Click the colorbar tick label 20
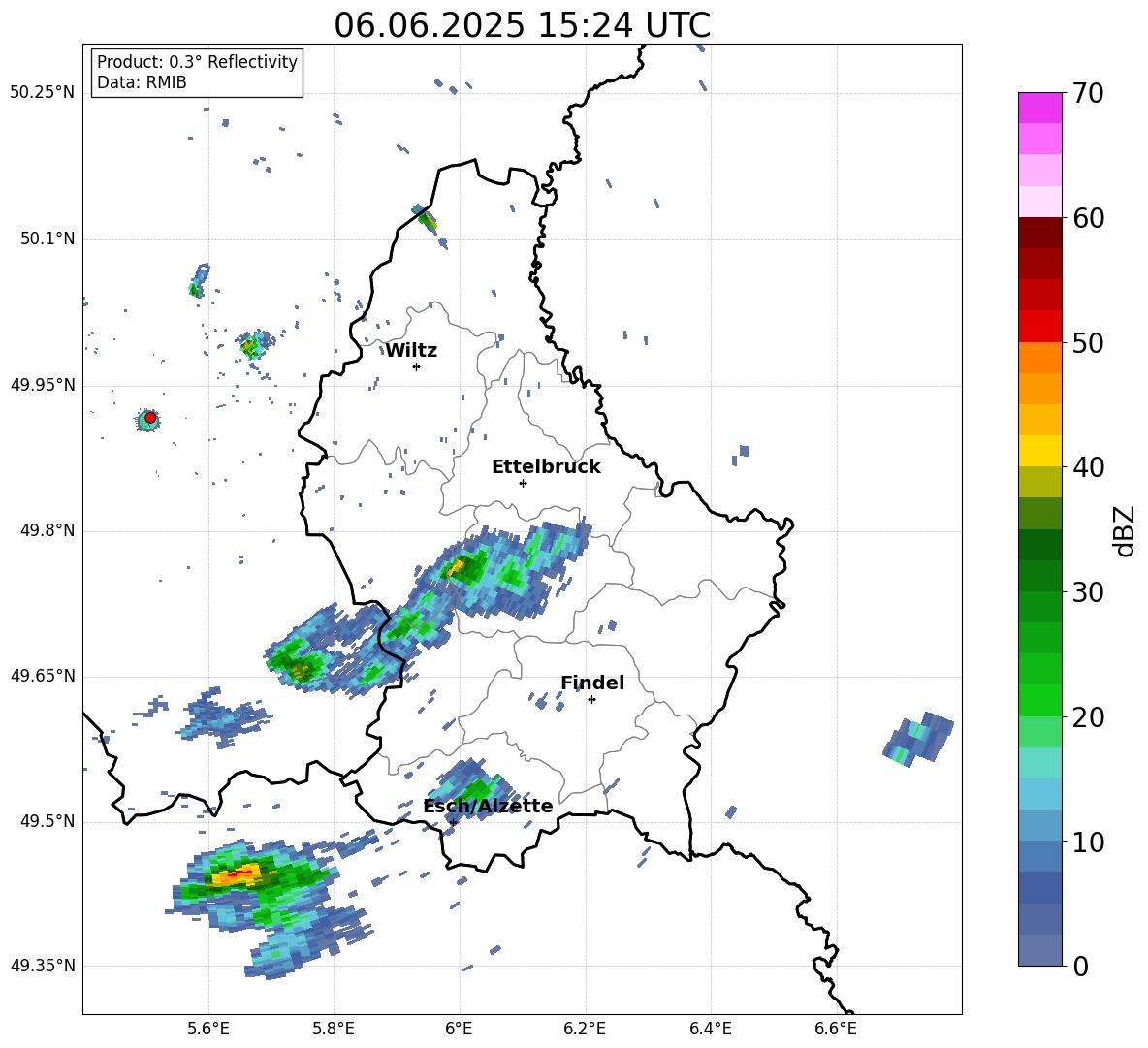The image size is (1148, 1048). (1089, 716)
